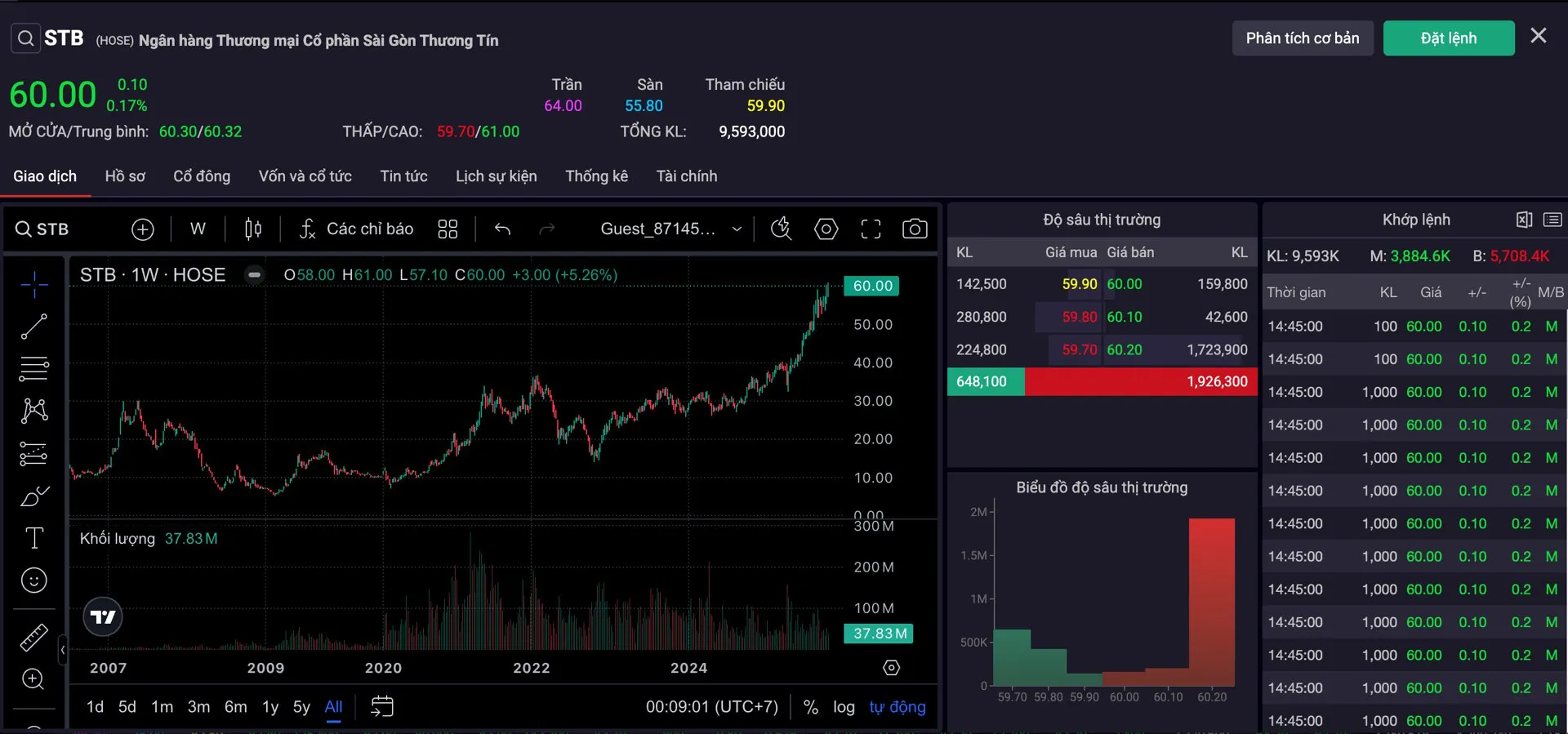Set chart range to 5y
The height and width of the screenshot is (734, 1568).
(x=301, y=707)
